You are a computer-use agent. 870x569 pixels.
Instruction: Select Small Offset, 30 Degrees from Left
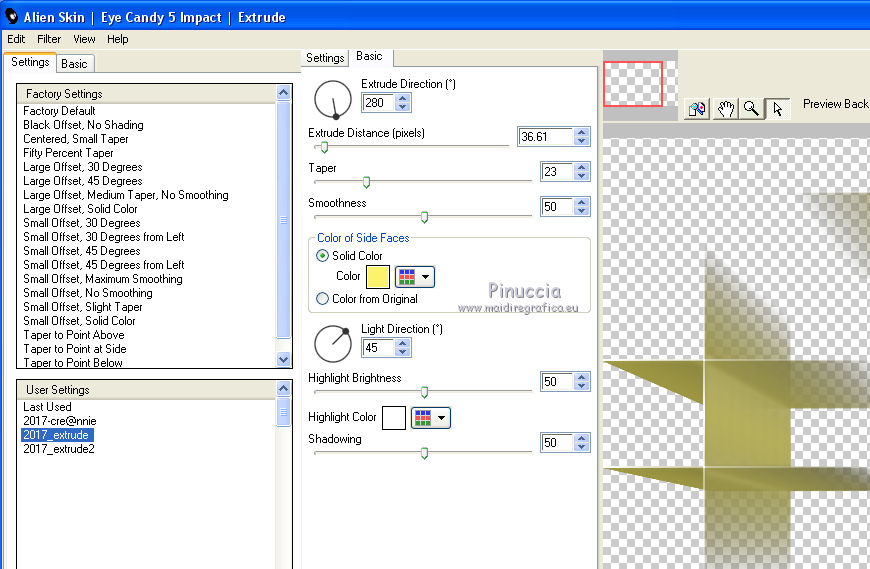(104, 237)
